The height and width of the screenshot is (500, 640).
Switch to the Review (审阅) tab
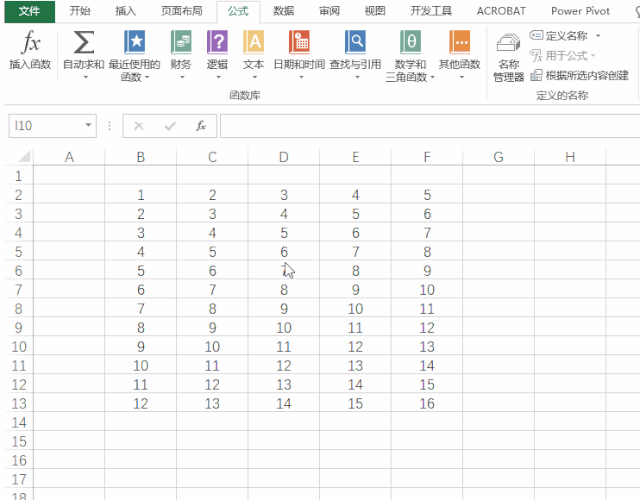pyautogui.click(x=329, y=11)
